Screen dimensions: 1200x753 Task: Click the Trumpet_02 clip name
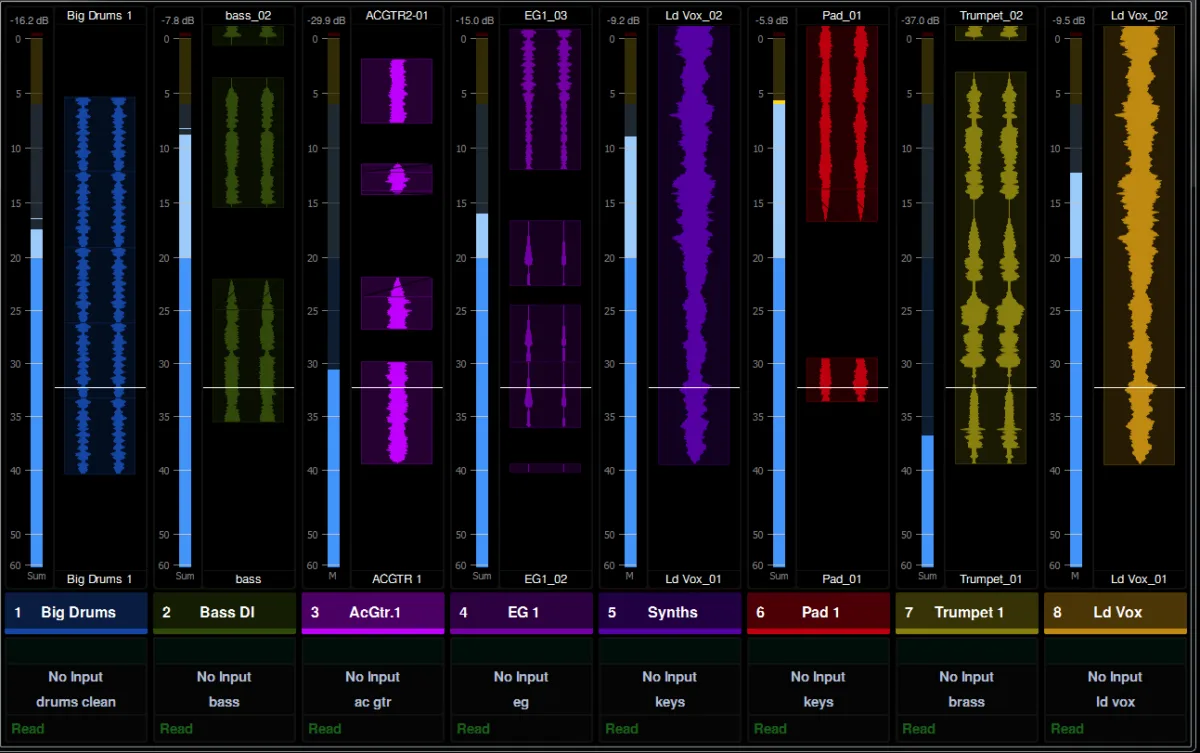991,15
